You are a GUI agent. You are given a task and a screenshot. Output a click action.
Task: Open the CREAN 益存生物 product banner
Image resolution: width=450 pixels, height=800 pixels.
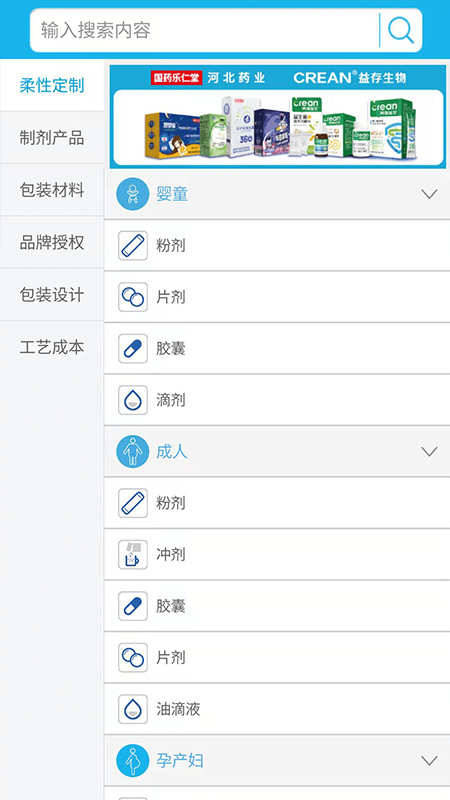278,116
